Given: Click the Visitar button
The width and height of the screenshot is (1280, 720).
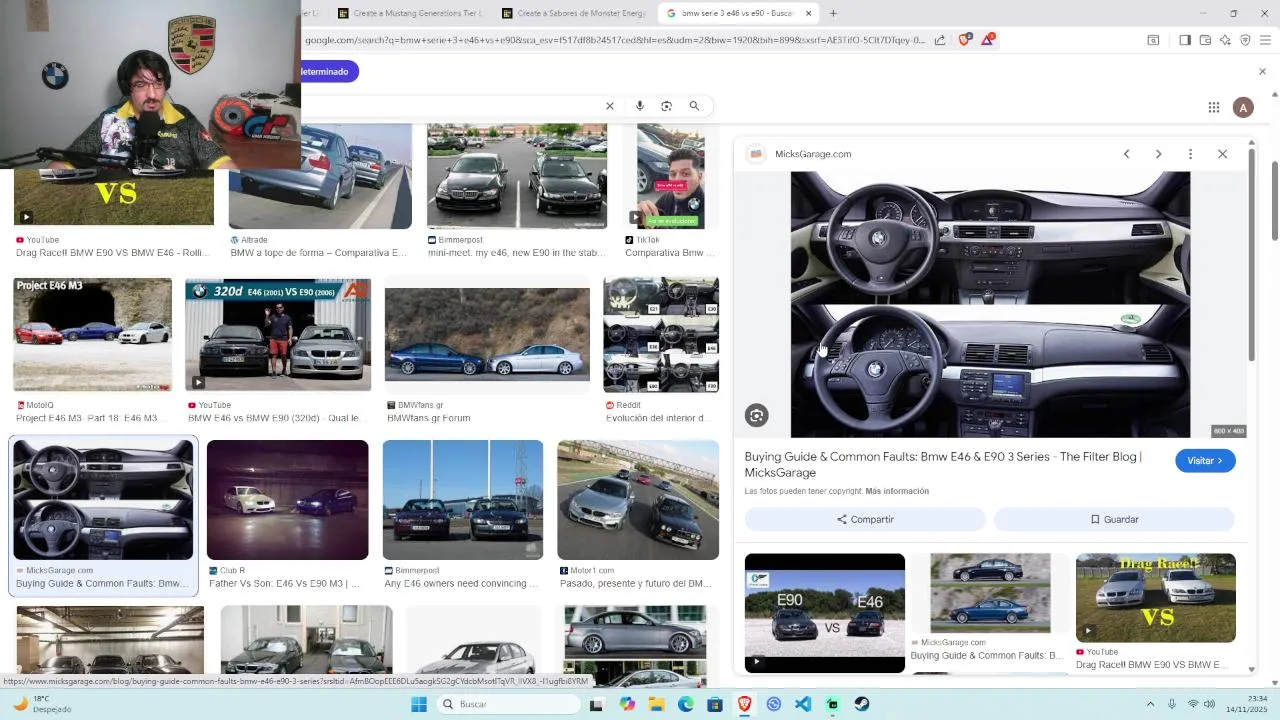Looking at the screenshot, I should [x=1205, y=461].
